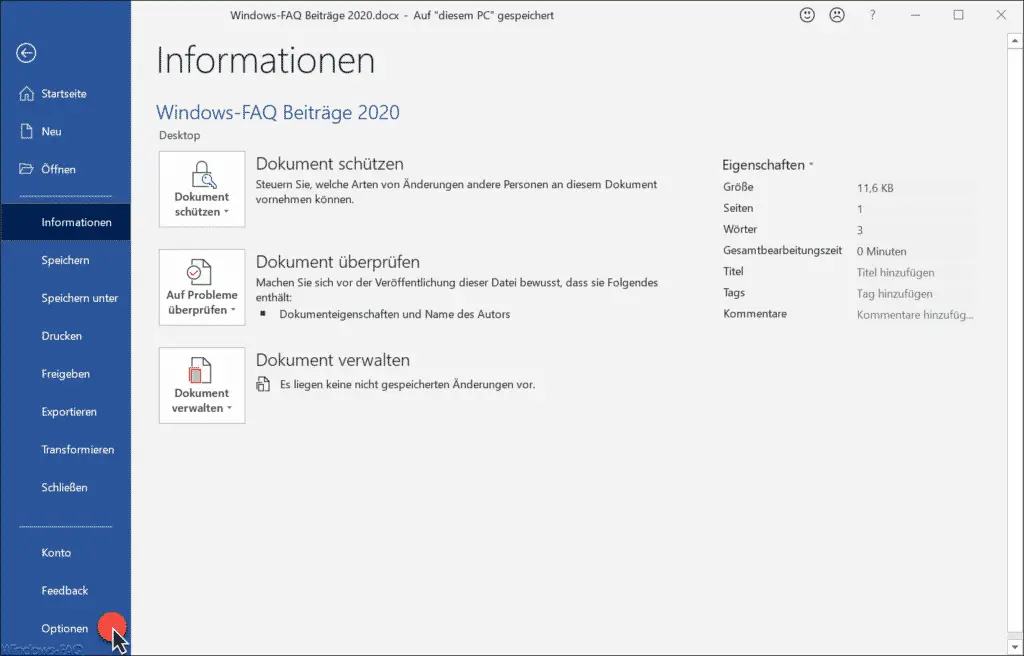Send a frown via sad face icon

pos(837,14)
